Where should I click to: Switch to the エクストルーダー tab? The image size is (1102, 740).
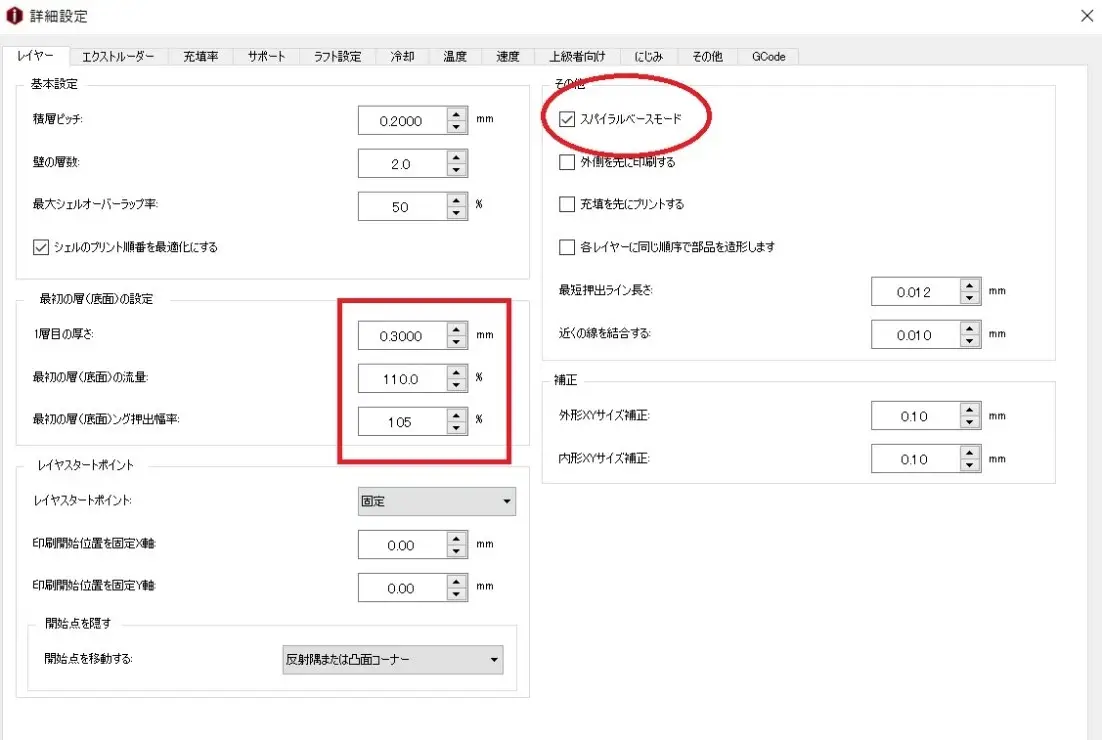coord(118,57)
